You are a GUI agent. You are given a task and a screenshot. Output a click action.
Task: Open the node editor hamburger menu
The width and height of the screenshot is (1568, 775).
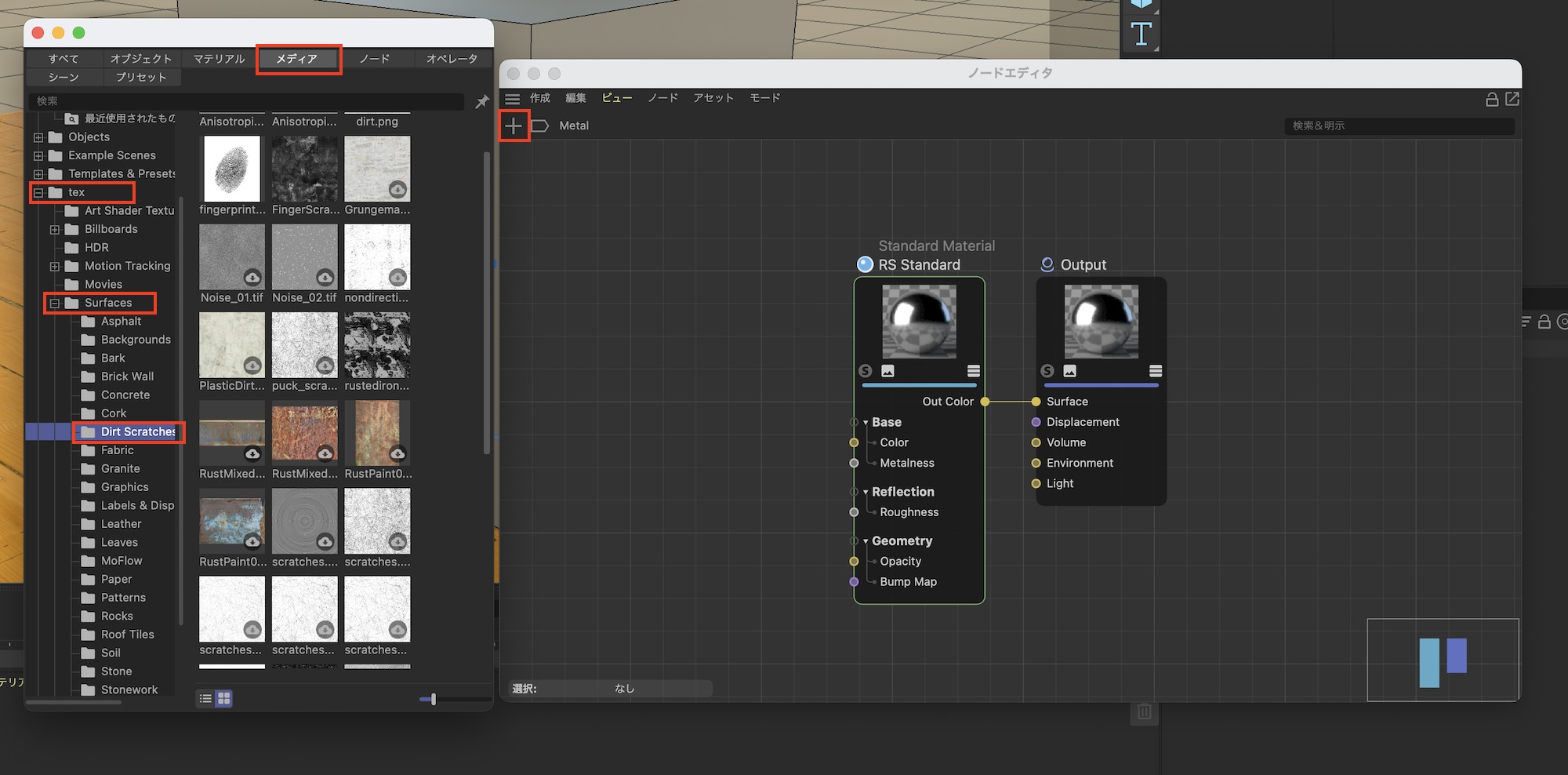pos(512,99)
